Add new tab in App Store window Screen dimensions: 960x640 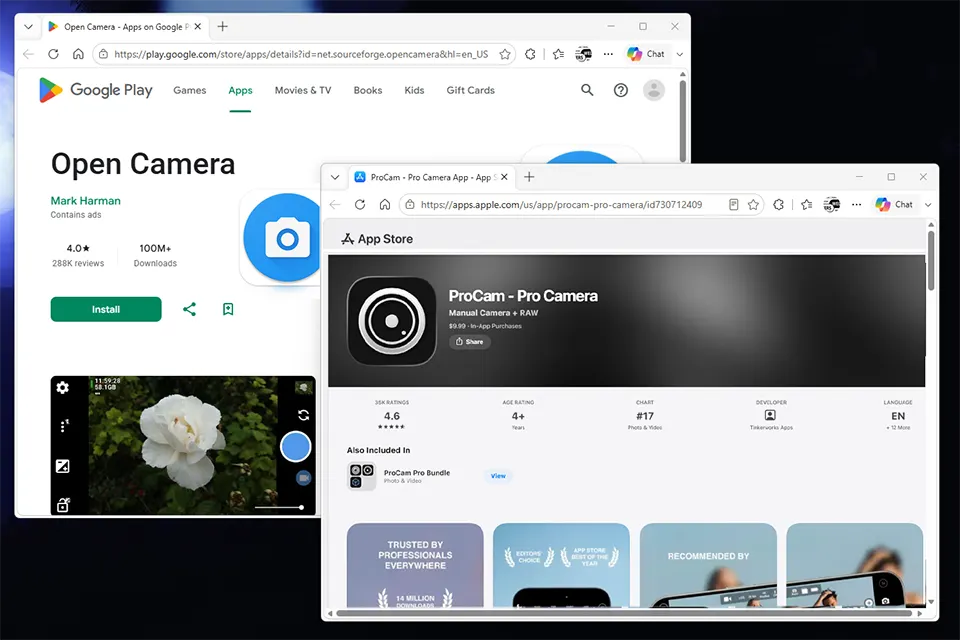pyautogui.click(x=530, y=177)
